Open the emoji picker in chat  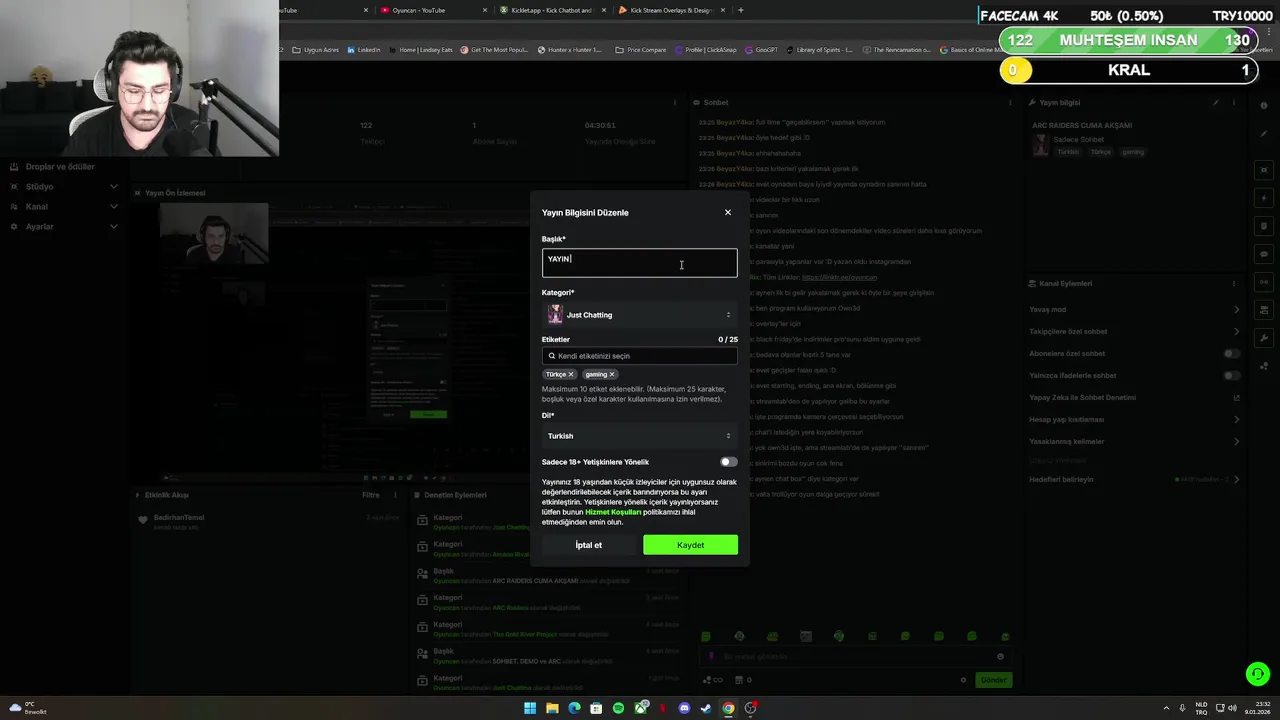point(1000,657)
